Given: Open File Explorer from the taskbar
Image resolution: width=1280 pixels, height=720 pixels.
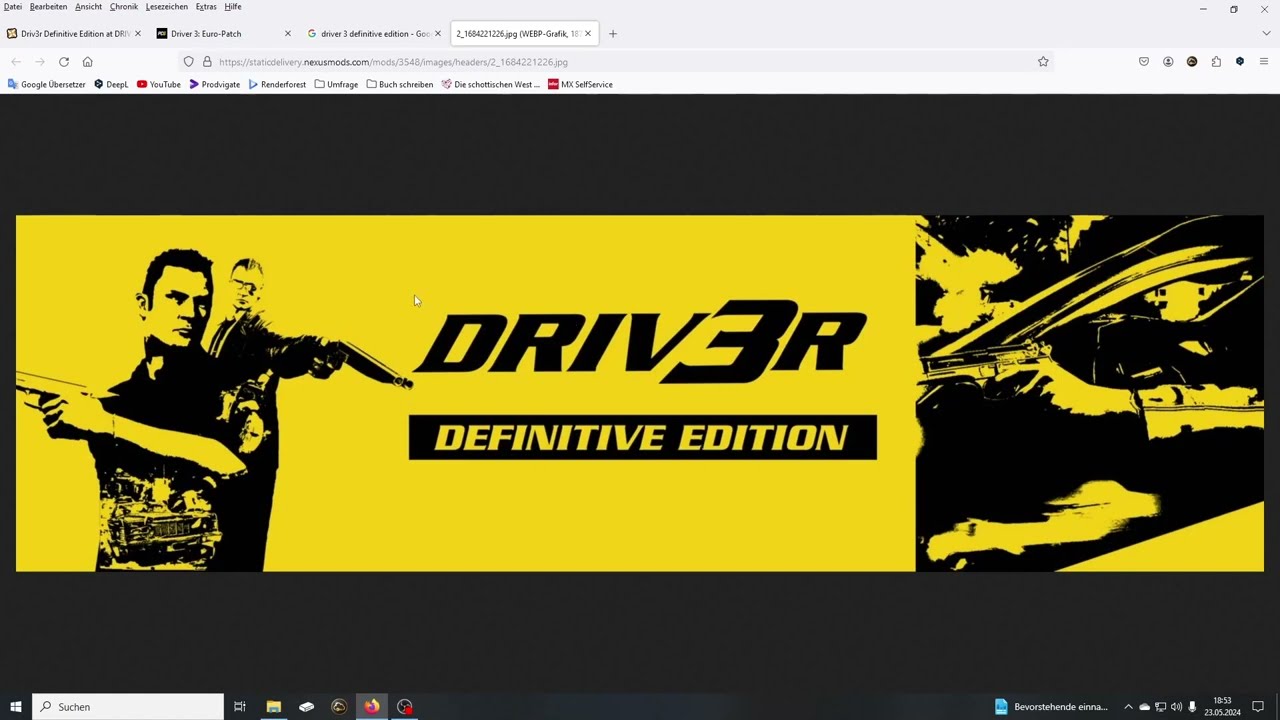Looking at the screenshot, I should [x=273, y=706].
